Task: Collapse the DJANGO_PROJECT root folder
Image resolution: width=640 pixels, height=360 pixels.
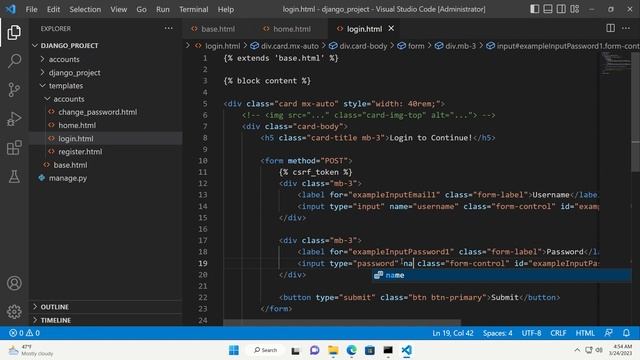Action: [x=35, y=45]
